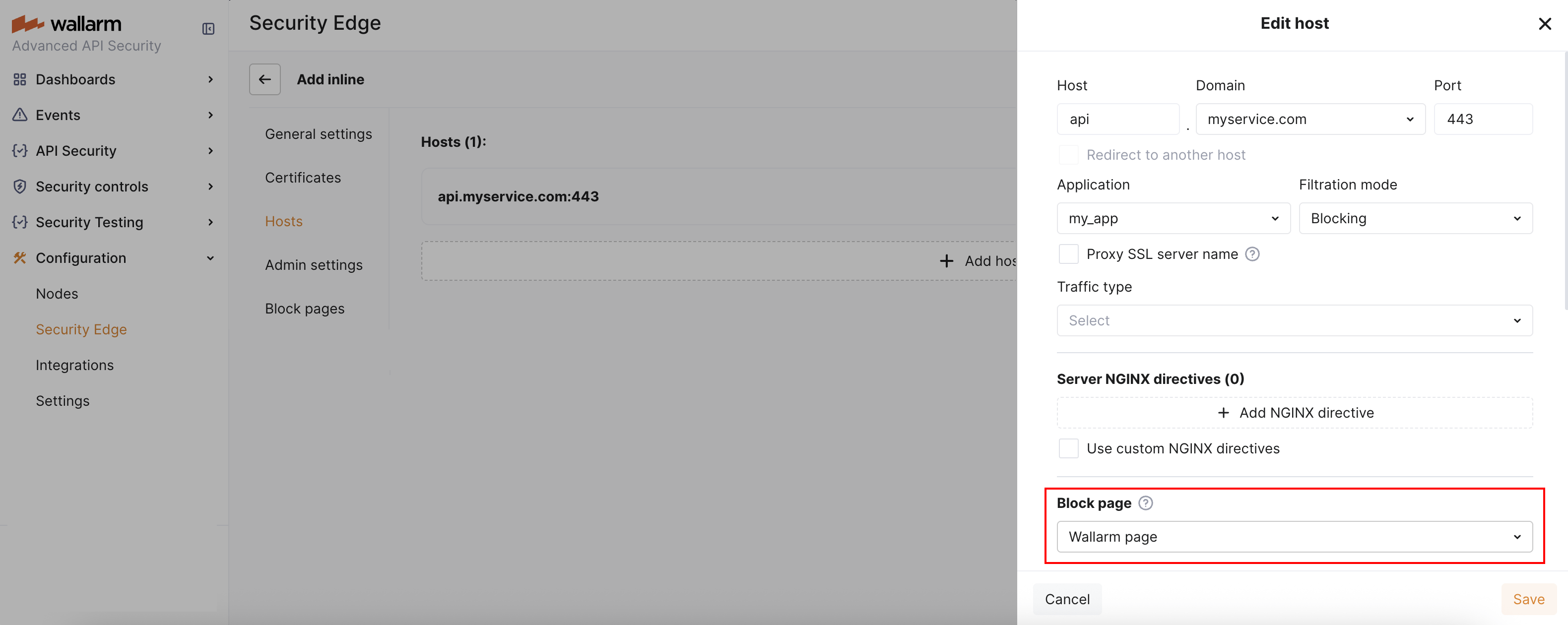1568x625 pixels.
Task: Click the Configuration wrench icon
Action: tap(19, 257)
